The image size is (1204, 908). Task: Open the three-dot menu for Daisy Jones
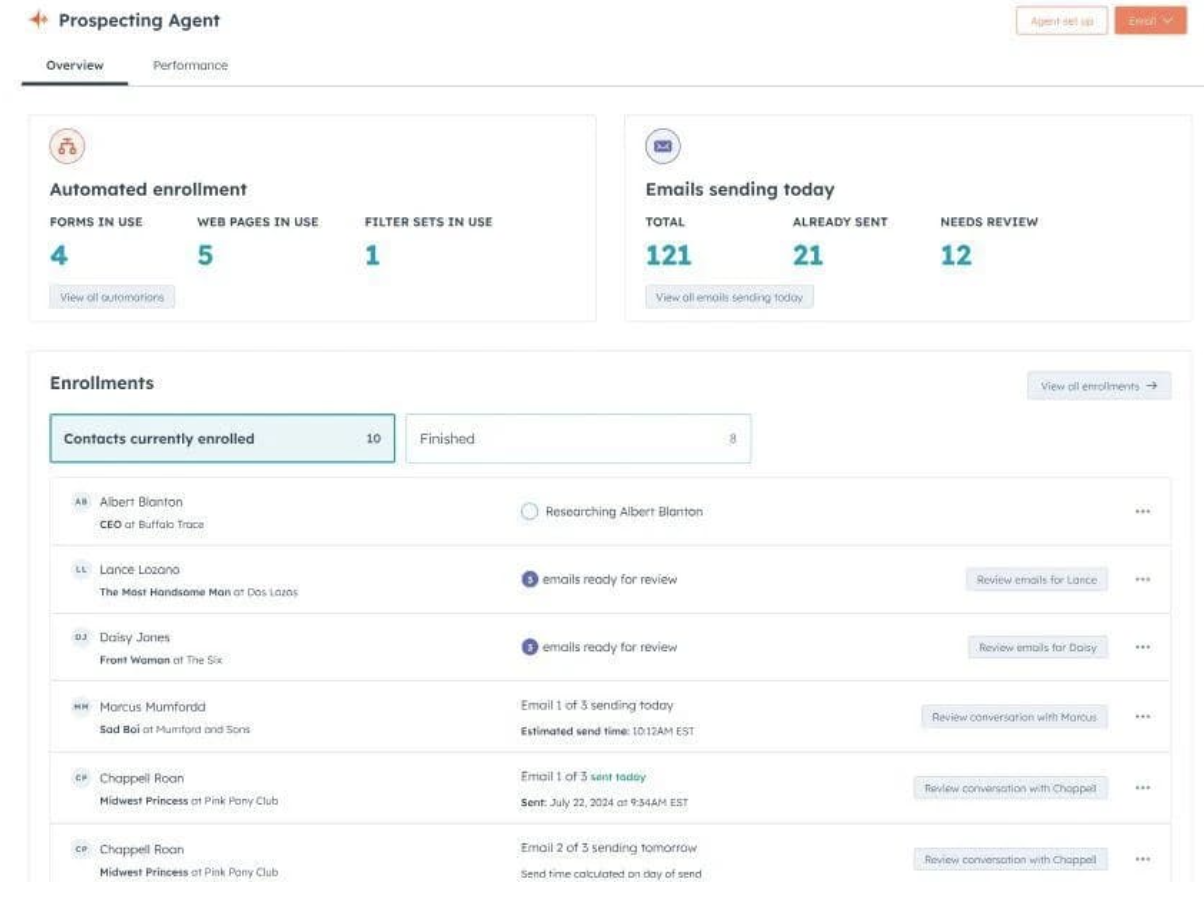(x=1143, y=647)
